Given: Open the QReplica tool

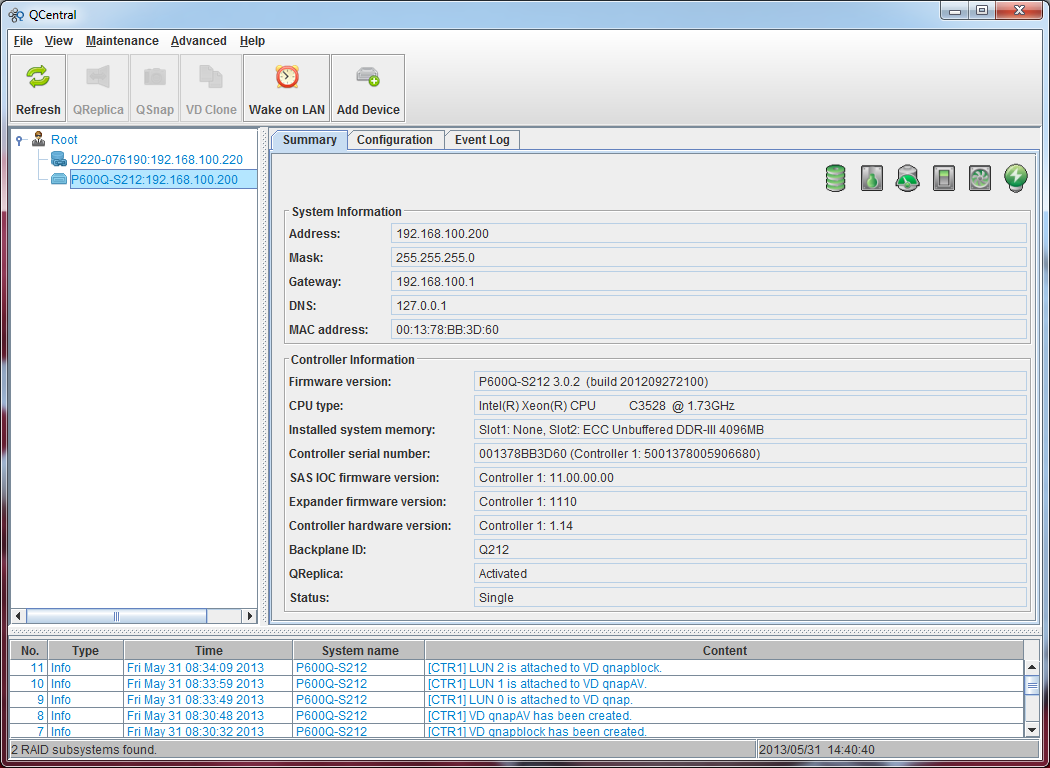Looking at the screenshot, I should coord(98,88).
